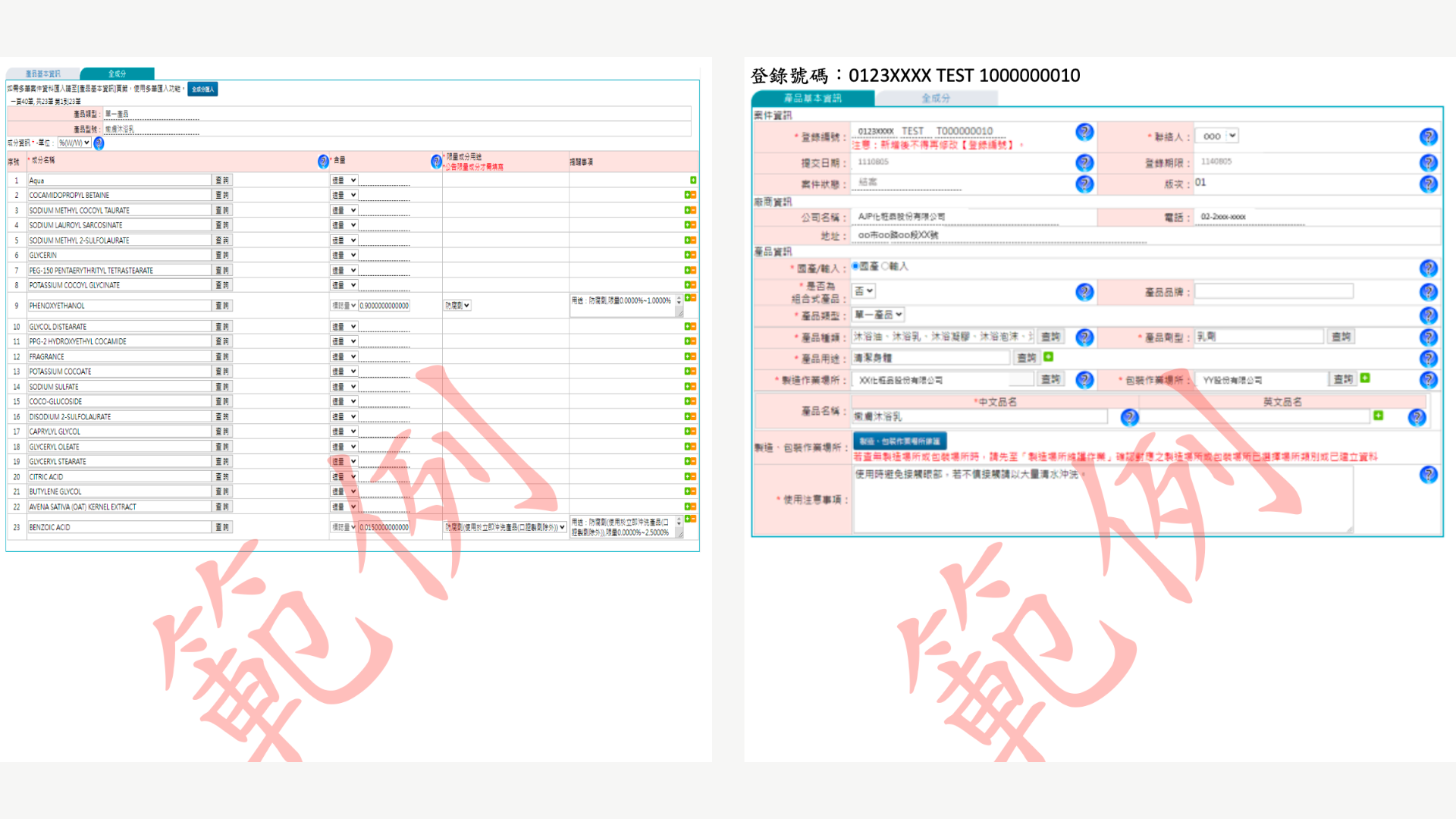Open help icon in content 含量 column header
1456x819 pixels.
(436, 162)
